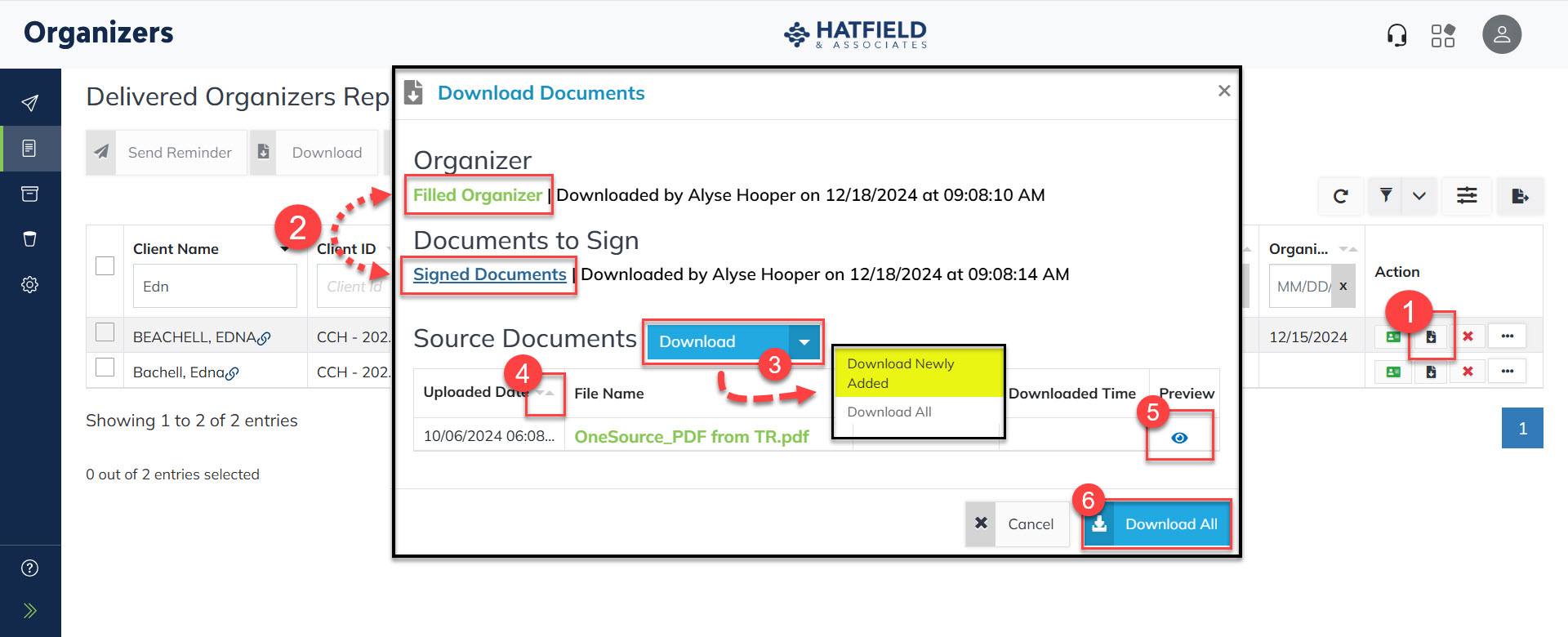1568x637 pixels.
Task: Click the Client Name filter input field
Action: [215, 287]
